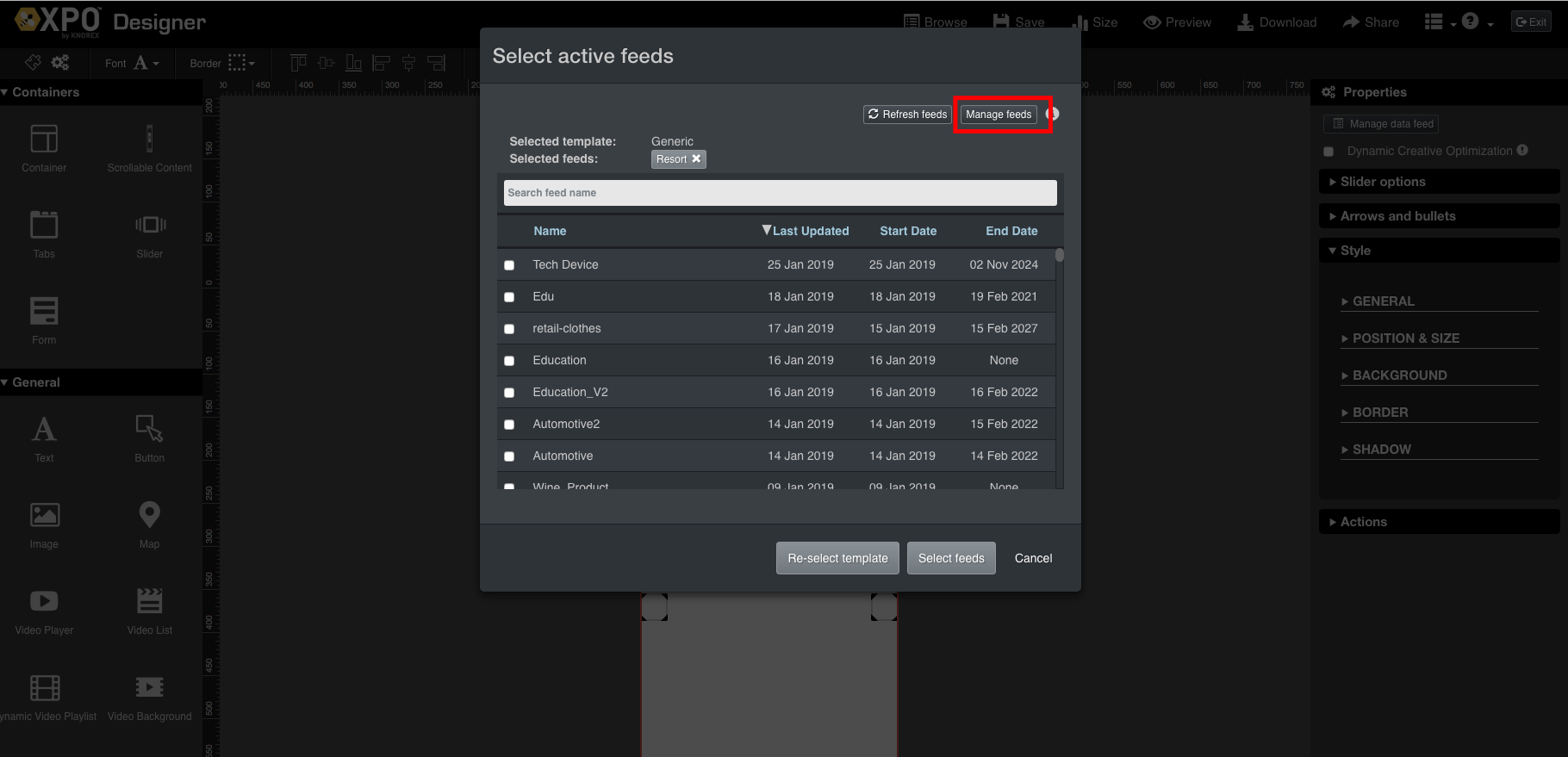Expand the Slider options section

tap(1382, 182)
